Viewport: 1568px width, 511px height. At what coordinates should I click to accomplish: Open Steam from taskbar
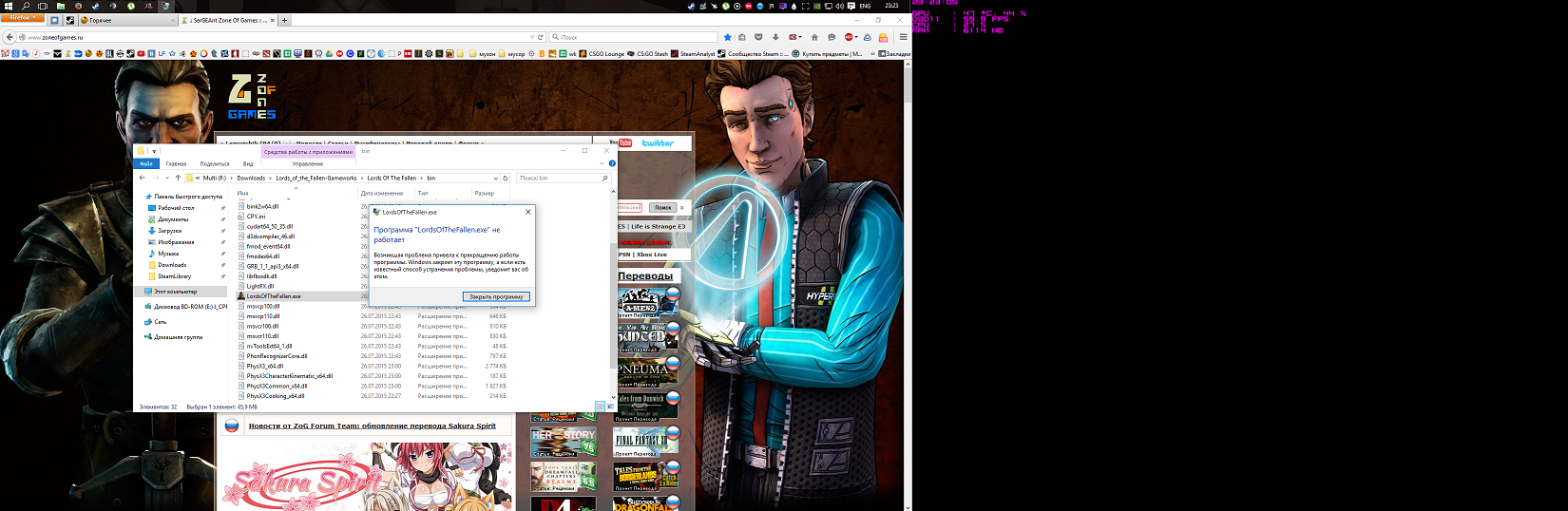click(x=95, y=6)
